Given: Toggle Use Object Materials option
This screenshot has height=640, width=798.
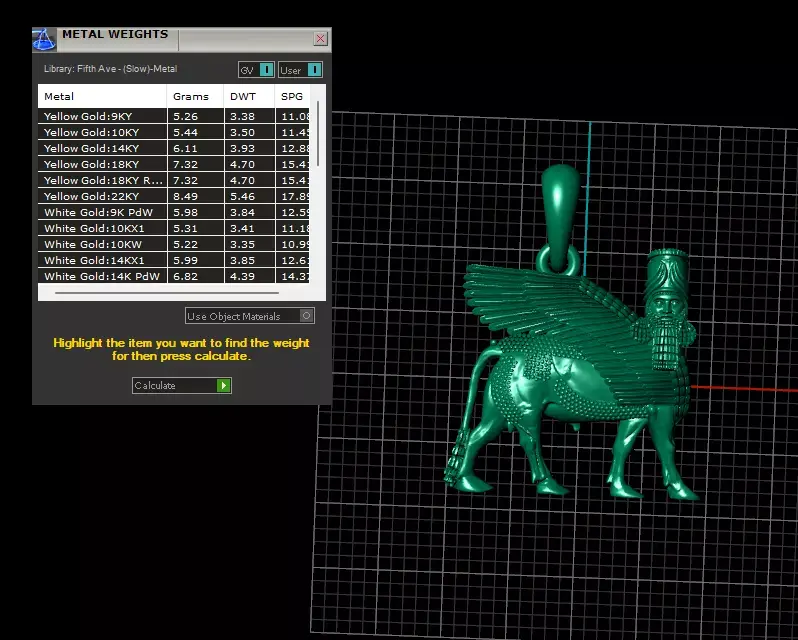Looking at the screenshot, I should coord(250,316).
